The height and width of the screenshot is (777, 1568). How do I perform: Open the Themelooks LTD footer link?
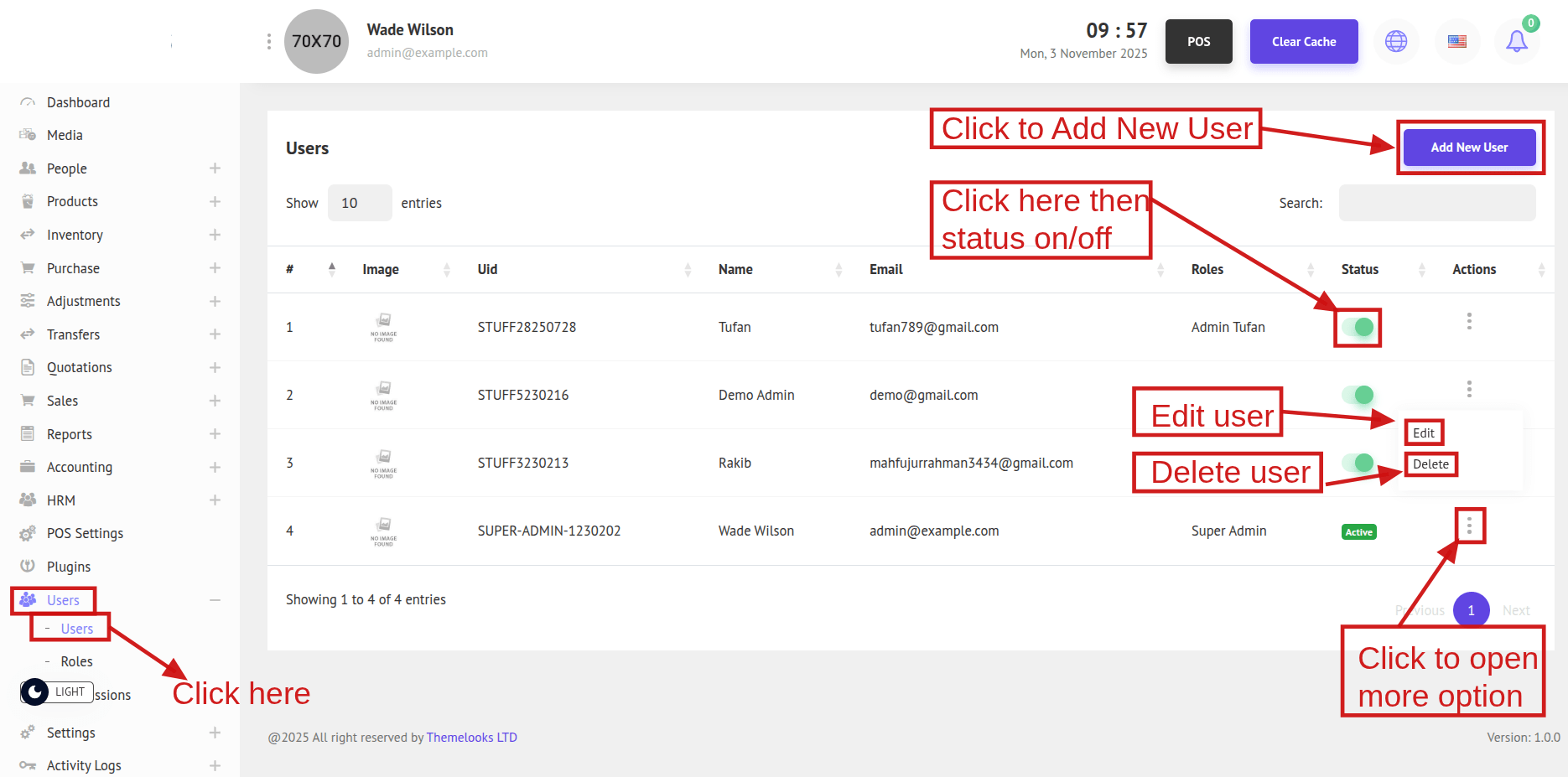pyautogui.click(x=471, y=738)
